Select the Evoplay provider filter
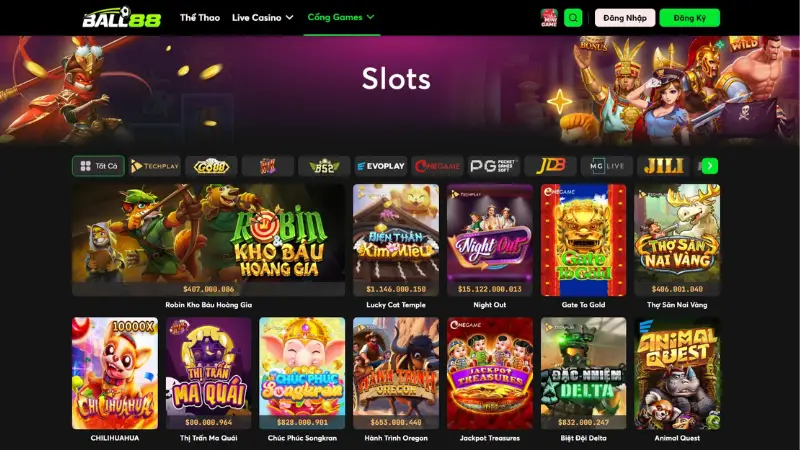800x450 pixels. click(x=381, y=166)
